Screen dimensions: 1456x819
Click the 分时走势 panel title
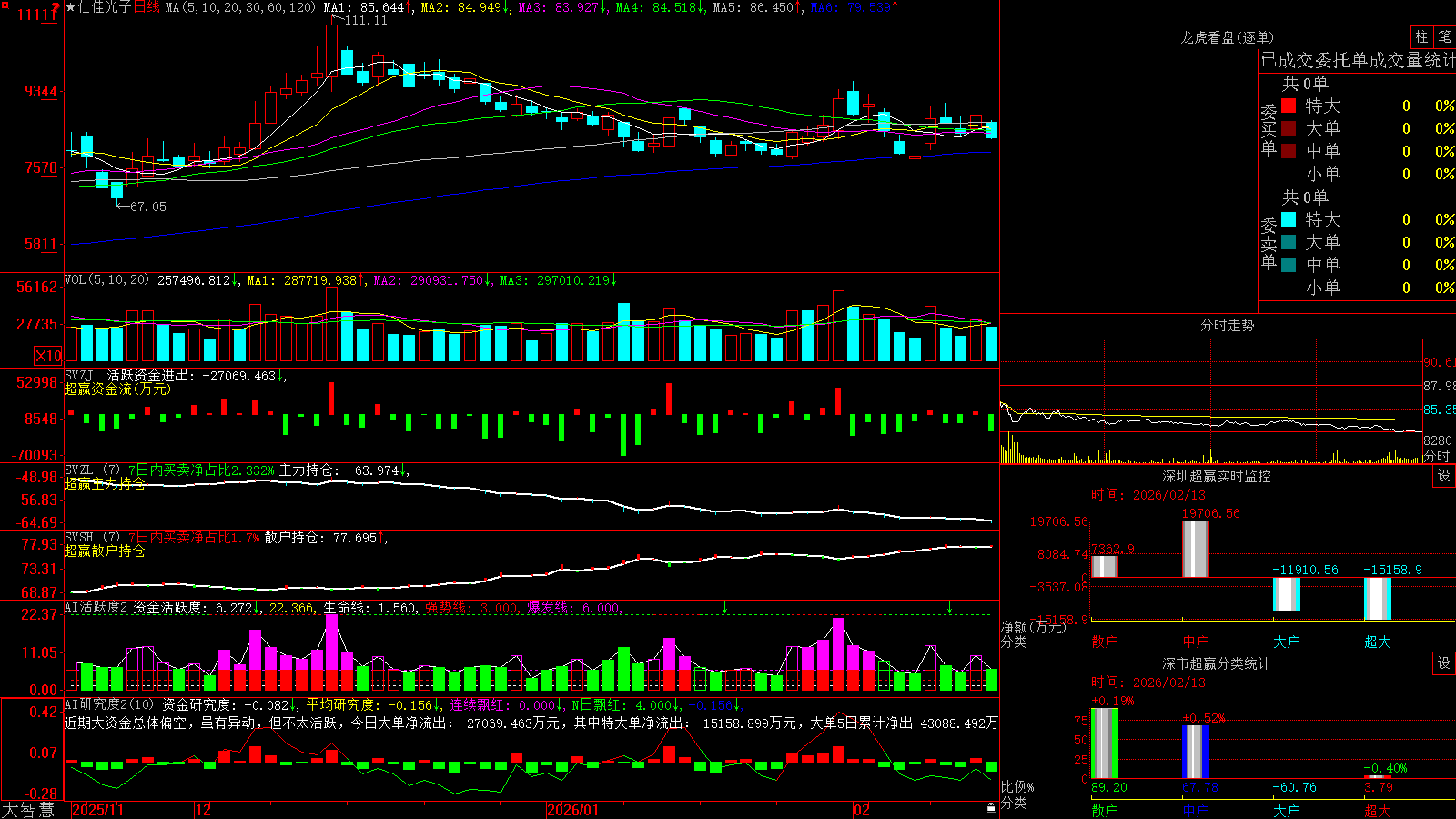pos(1227,325)
